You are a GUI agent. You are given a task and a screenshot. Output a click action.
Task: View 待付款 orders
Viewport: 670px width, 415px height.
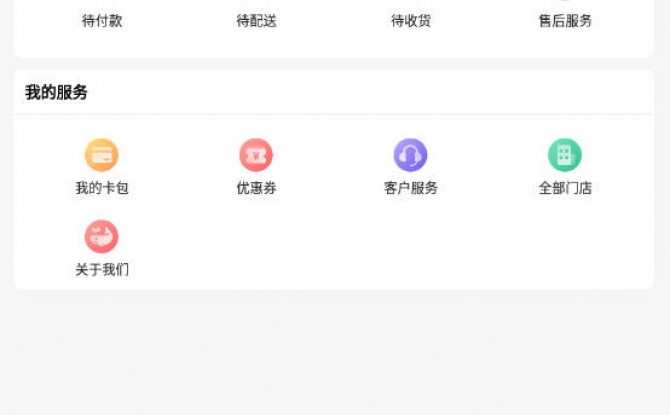tap(102, 21)
